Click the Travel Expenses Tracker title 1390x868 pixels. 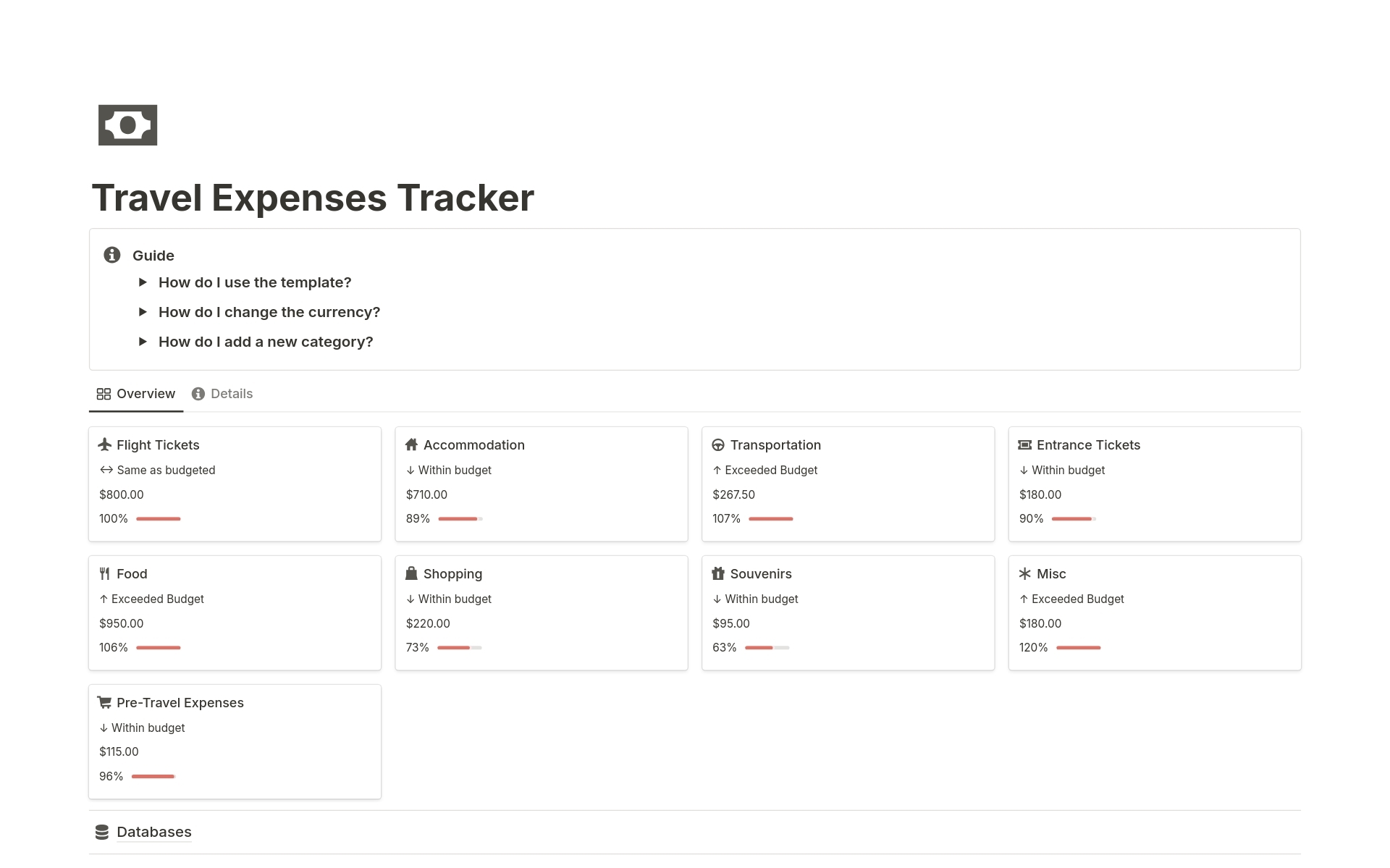point(313,196)
